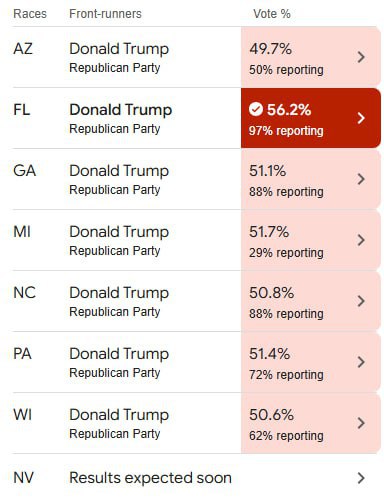The image size is (384, 500).
Task: Expand Arizona race results chevron
Action: point(361,57)
